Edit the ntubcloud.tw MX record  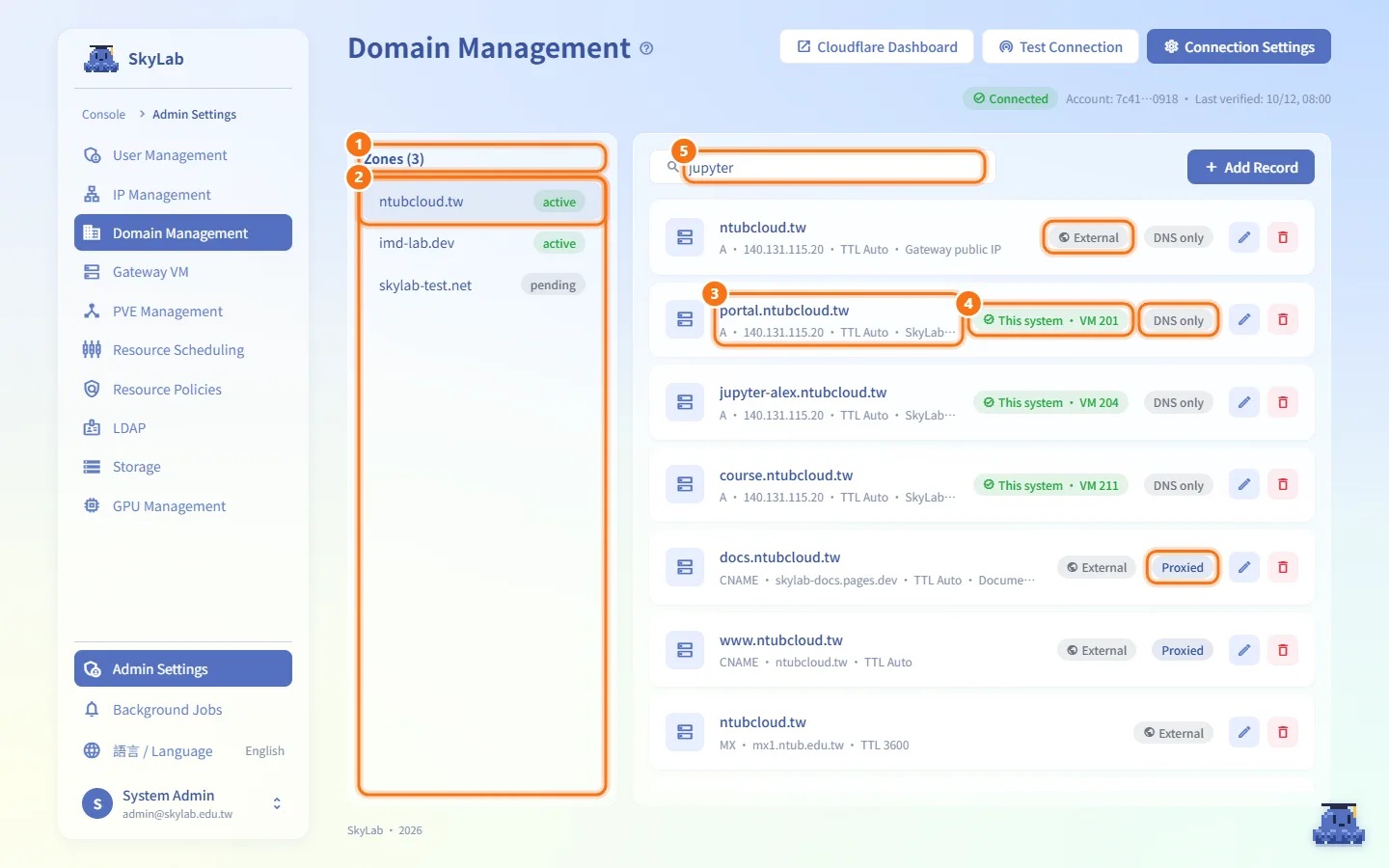1244,732
